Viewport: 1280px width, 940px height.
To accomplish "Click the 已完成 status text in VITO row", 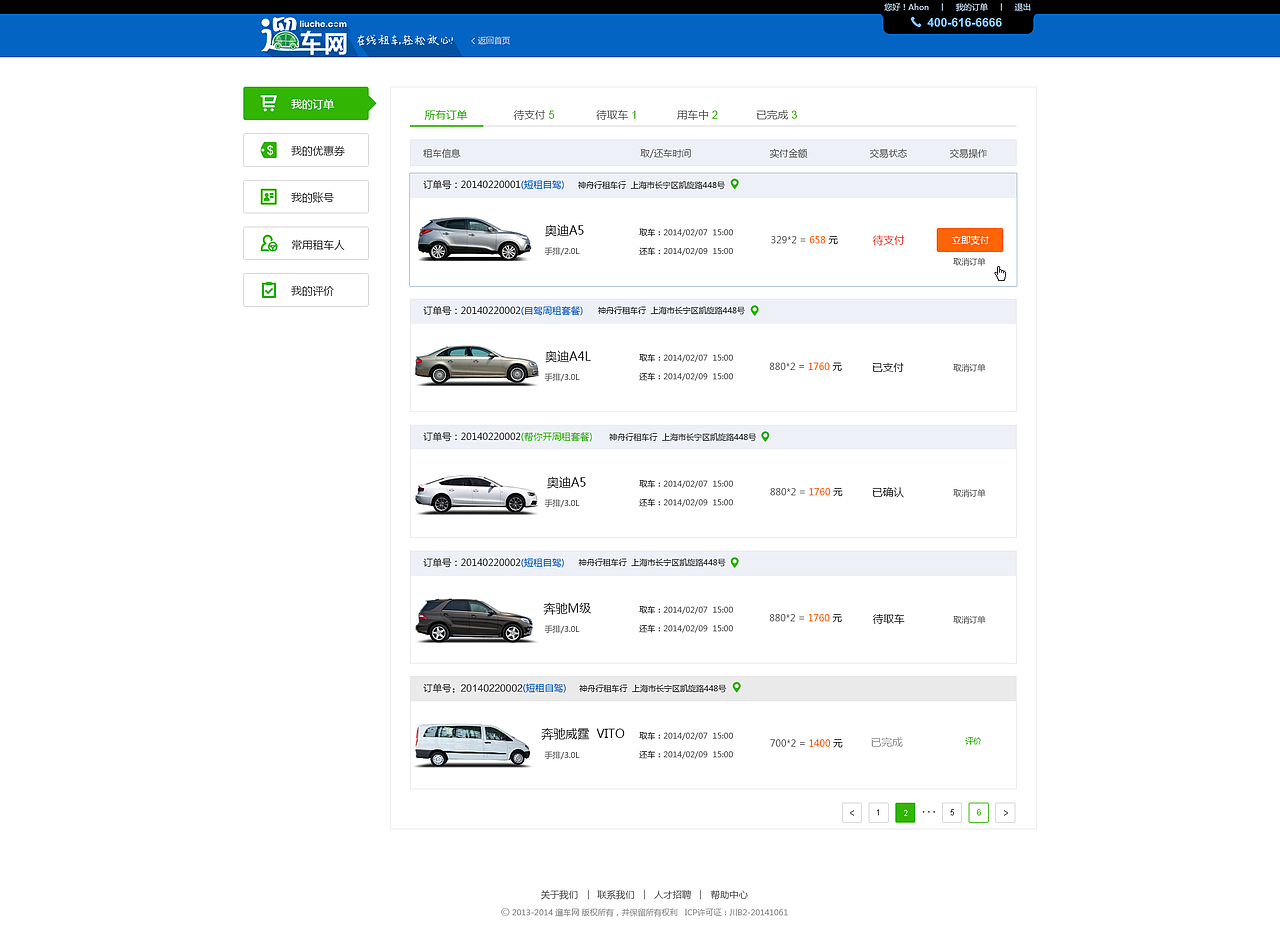I will click(886, 742).
